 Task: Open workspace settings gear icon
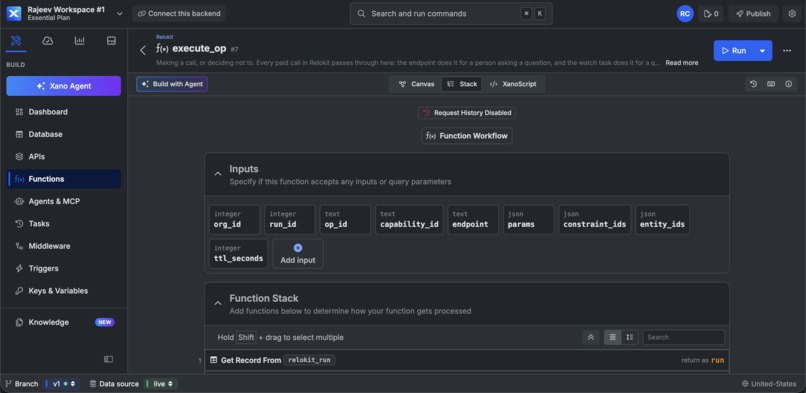click(792, 14)
